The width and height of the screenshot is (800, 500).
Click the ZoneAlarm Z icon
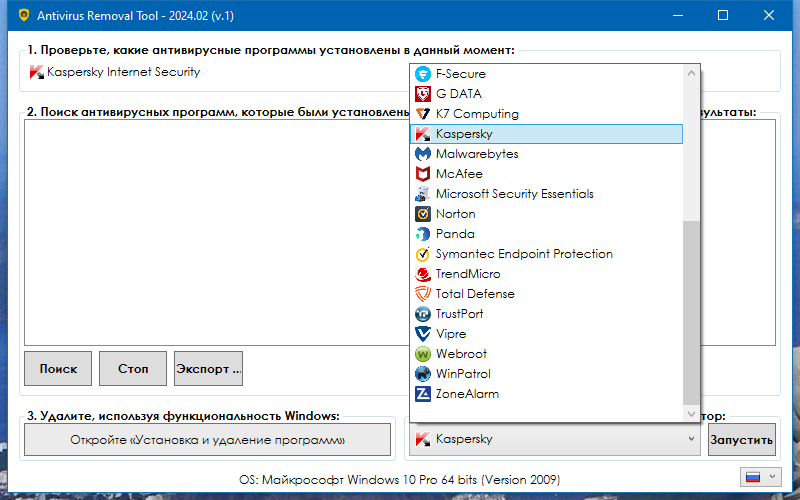(423, 394)
